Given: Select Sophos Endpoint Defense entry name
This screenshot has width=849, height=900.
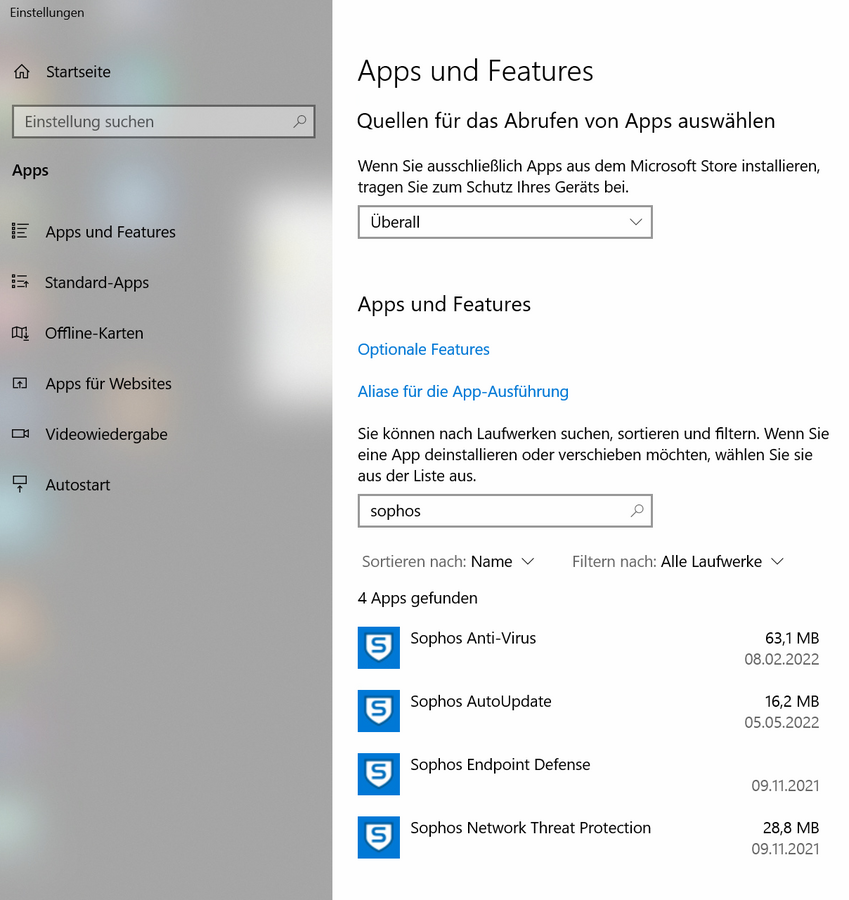Looking at the screenshot, I should [500, 765].
